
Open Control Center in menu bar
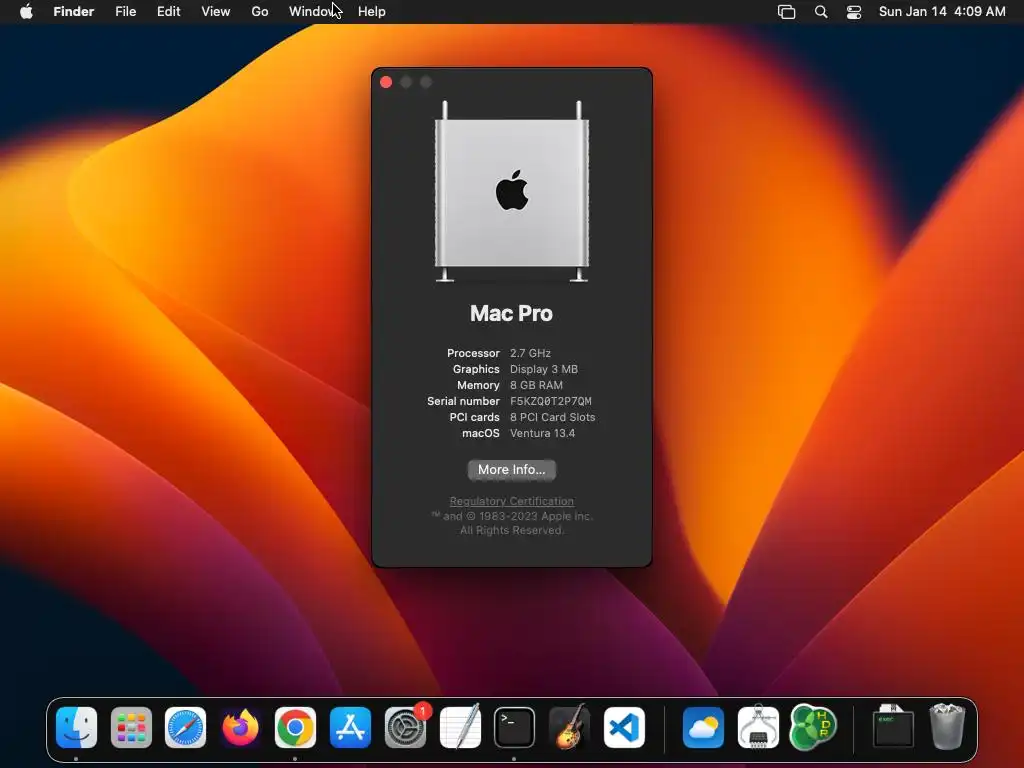click(x=854, y=12)
